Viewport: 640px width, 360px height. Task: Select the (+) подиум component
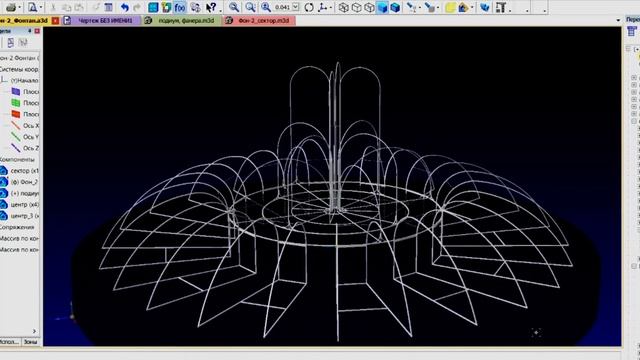pyautogui.click(x=20, y=193)
